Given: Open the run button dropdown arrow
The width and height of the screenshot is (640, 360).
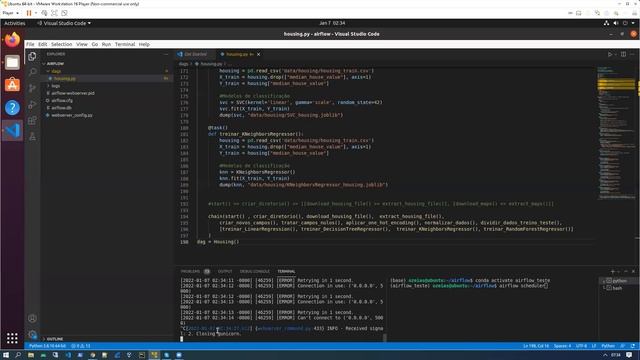Looking at the screenshot, I should 616,54.
